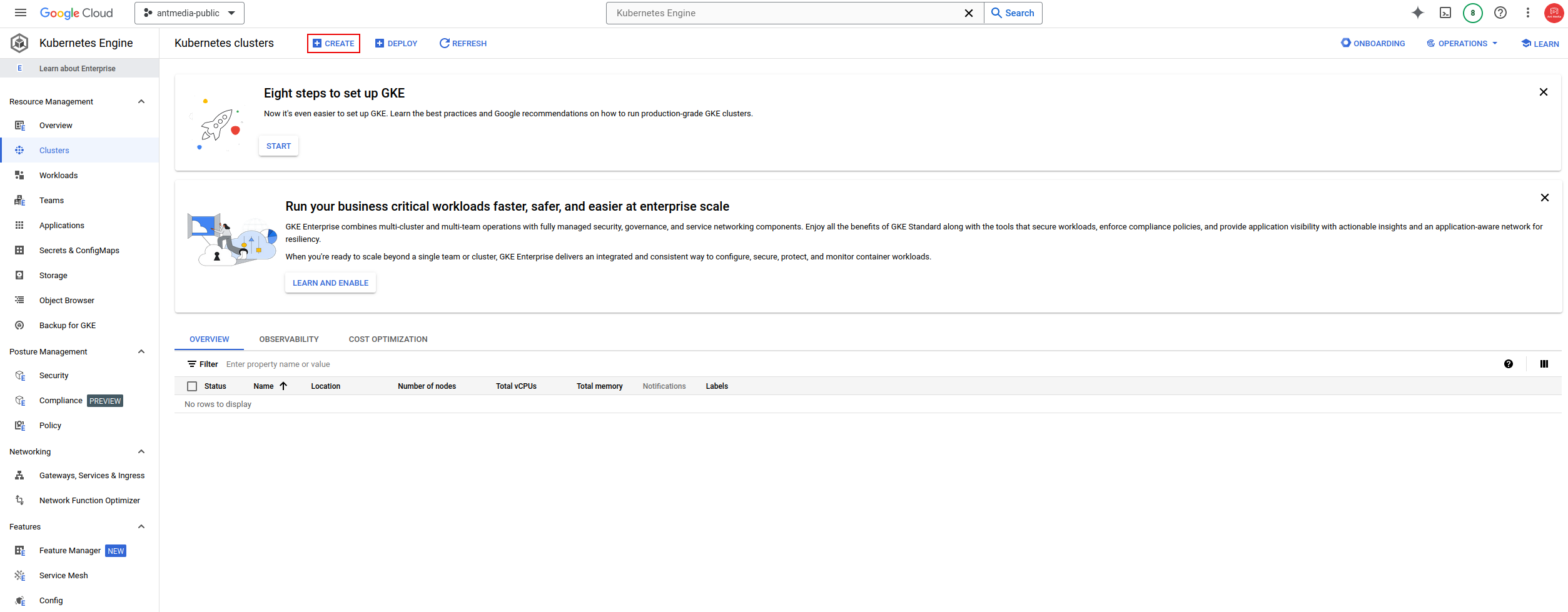Collapse the Networking section
1568x612 pixels.
141,451
